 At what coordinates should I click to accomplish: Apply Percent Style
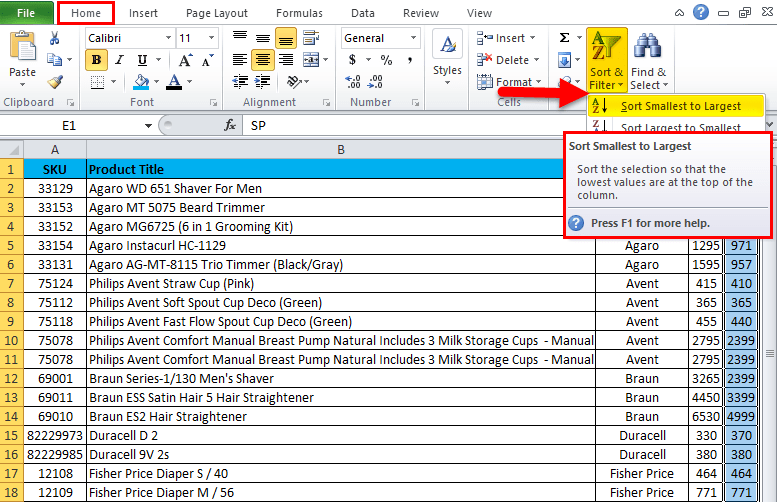[x=387, y=60]
